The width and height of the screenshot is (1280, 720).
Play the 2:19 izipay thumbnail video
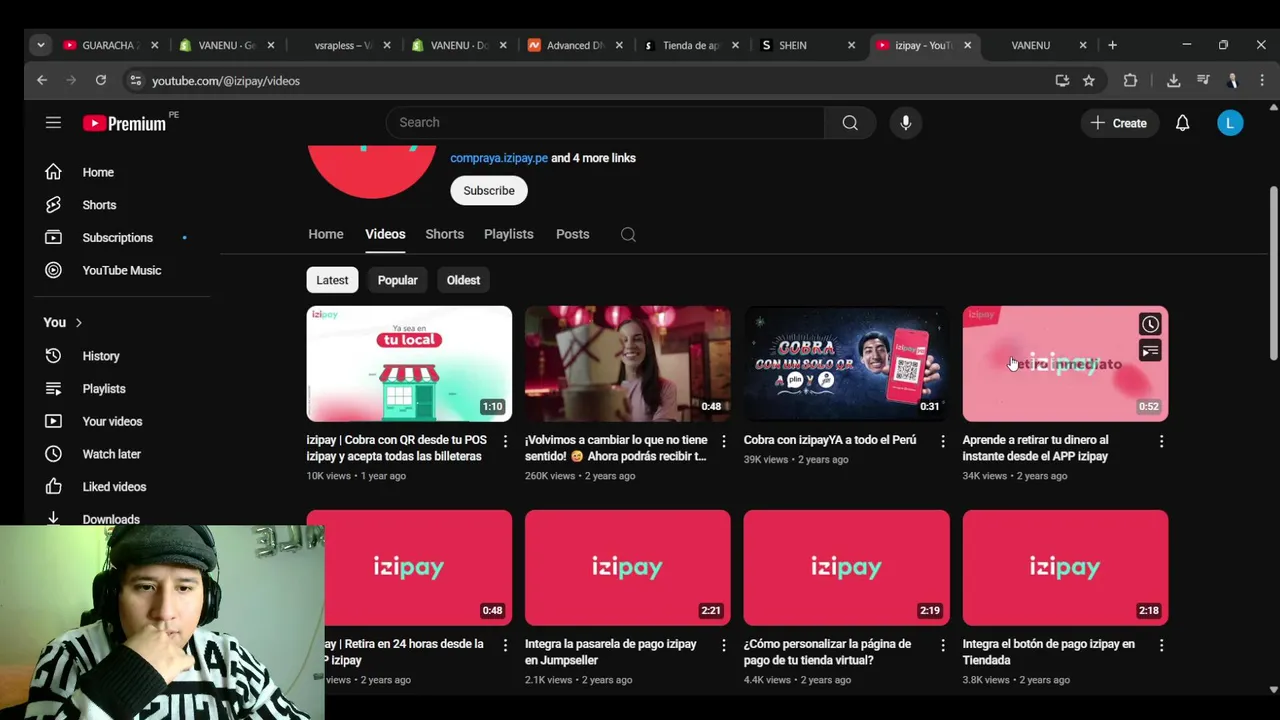pos(846,568)
